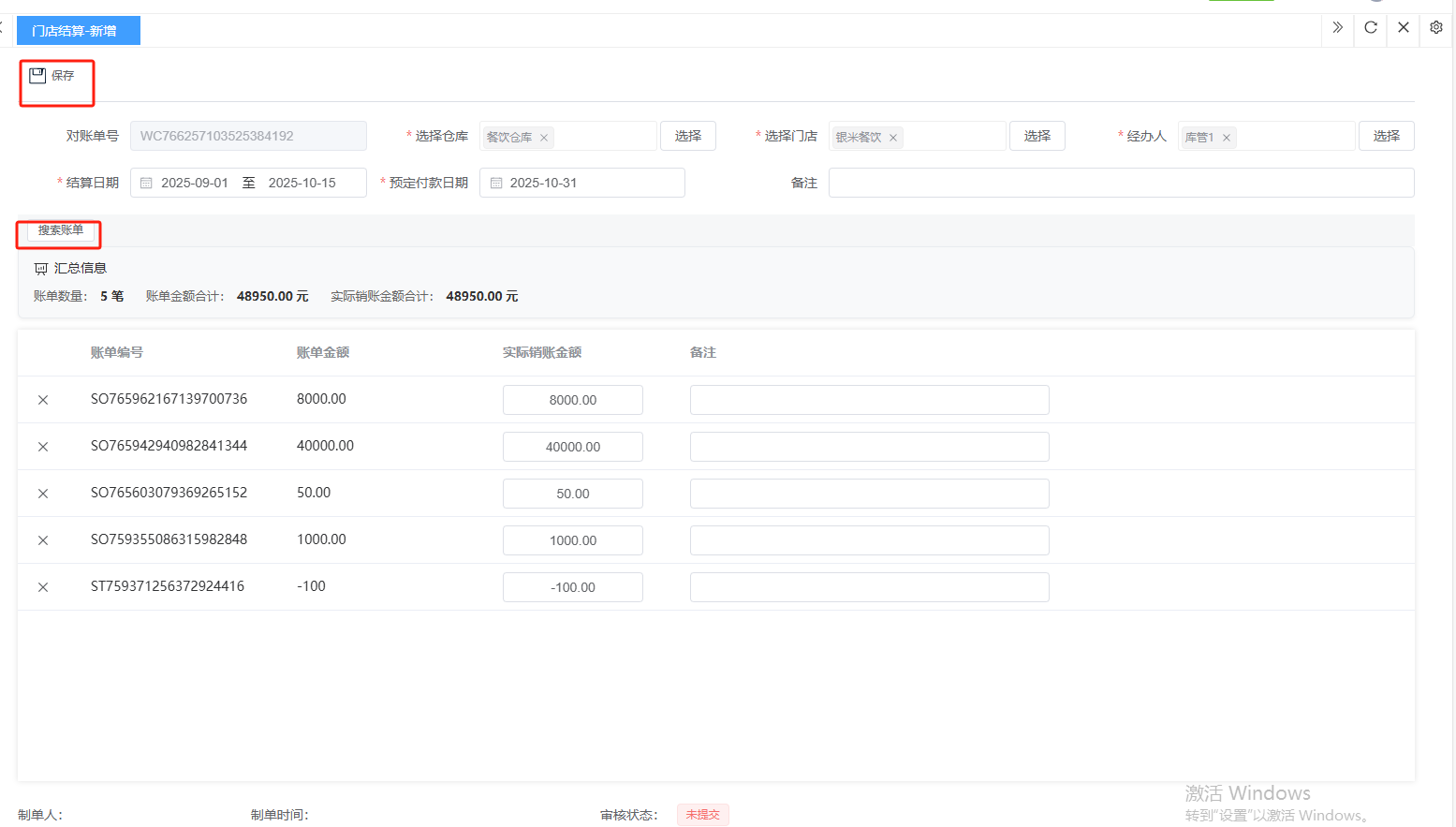Click the 8000.00 actual write-off amount field
Screen dimensions: 1456x827
[x=573, y=400]
